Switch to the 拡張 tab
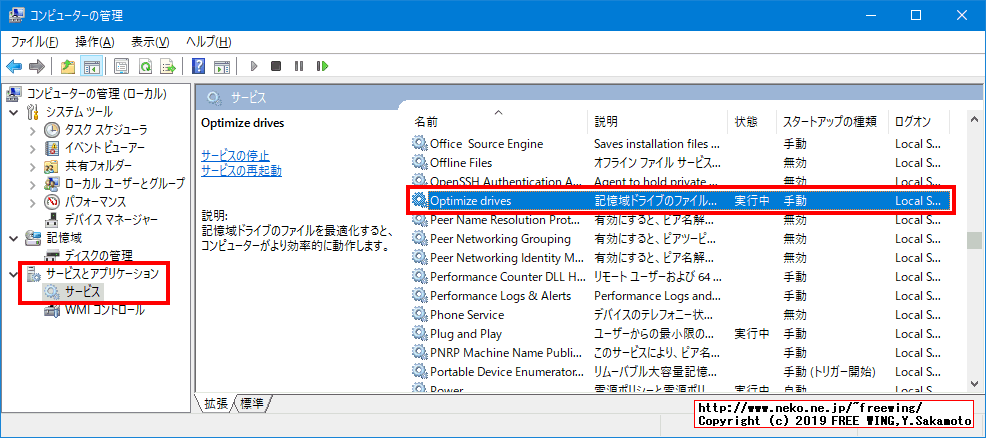 point(216,404)
